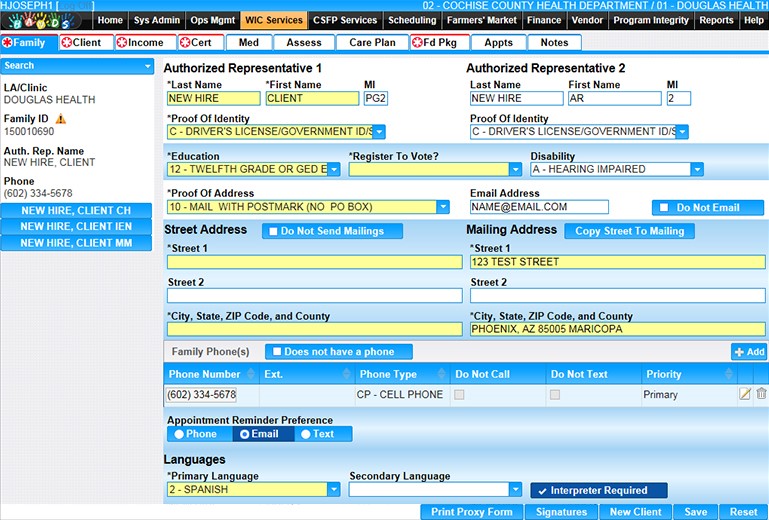Edit the cell phone row

pyautogui.click(x=744, y=394)
